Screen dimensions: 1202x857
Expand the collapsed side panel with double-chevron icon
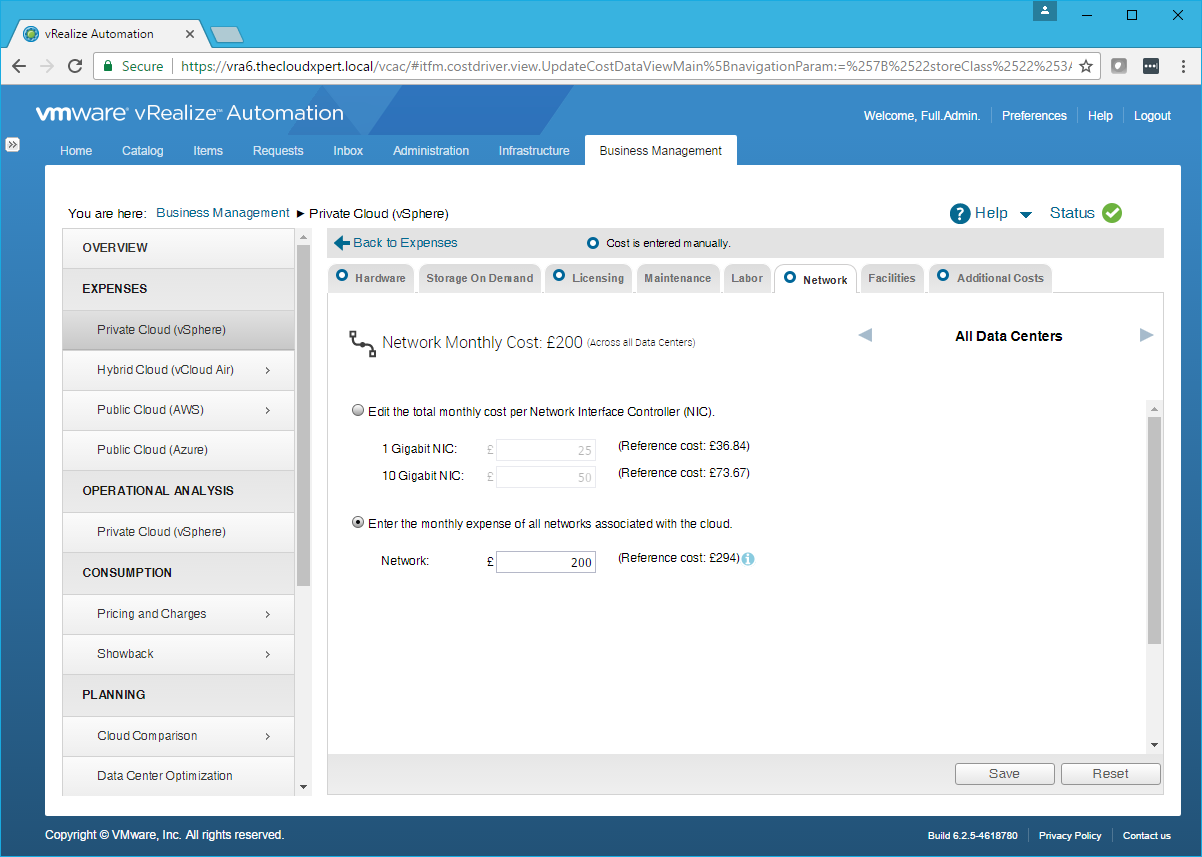pyautogui.click(x=13, y=144)
